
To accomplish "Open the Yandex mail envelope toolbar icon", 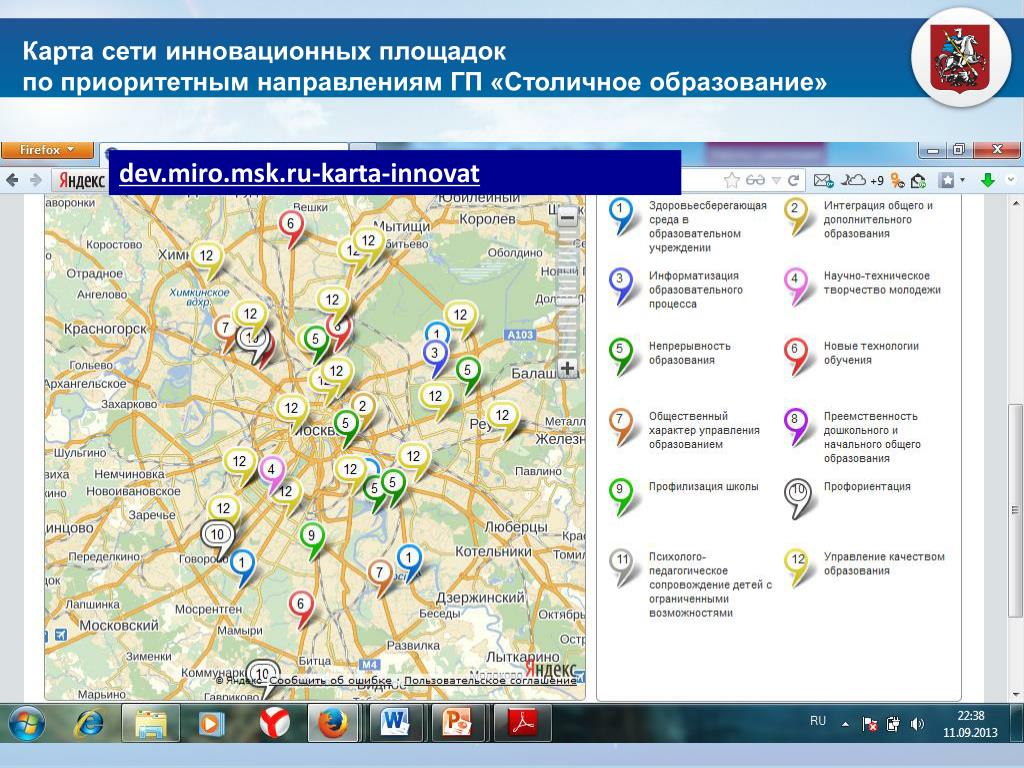I will point(824,180).
